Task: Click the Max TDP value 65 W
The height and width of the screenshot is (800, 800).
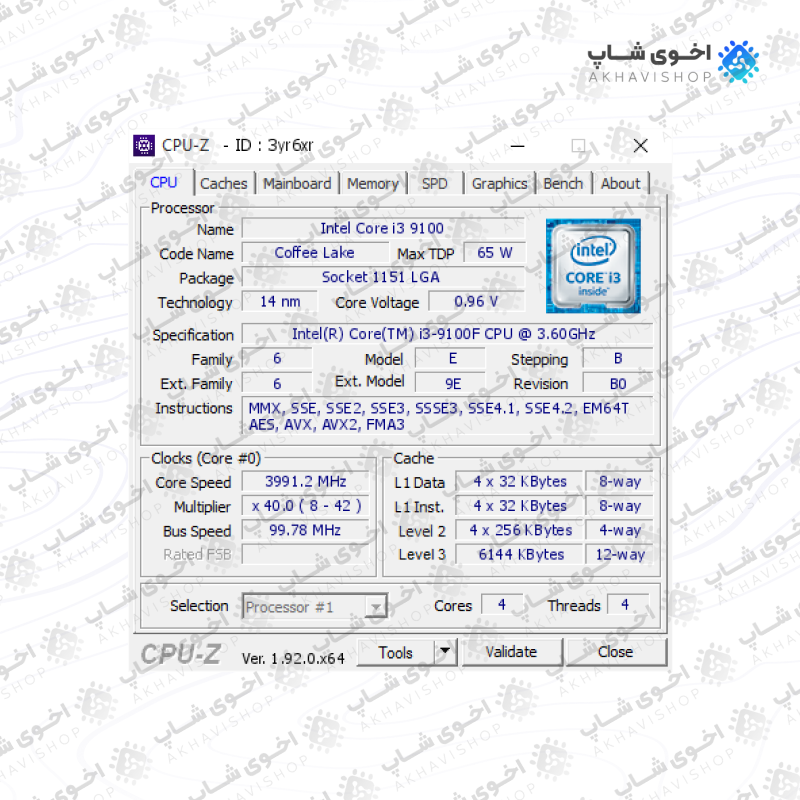Action: pyautogui.click(x=494, y=253)
